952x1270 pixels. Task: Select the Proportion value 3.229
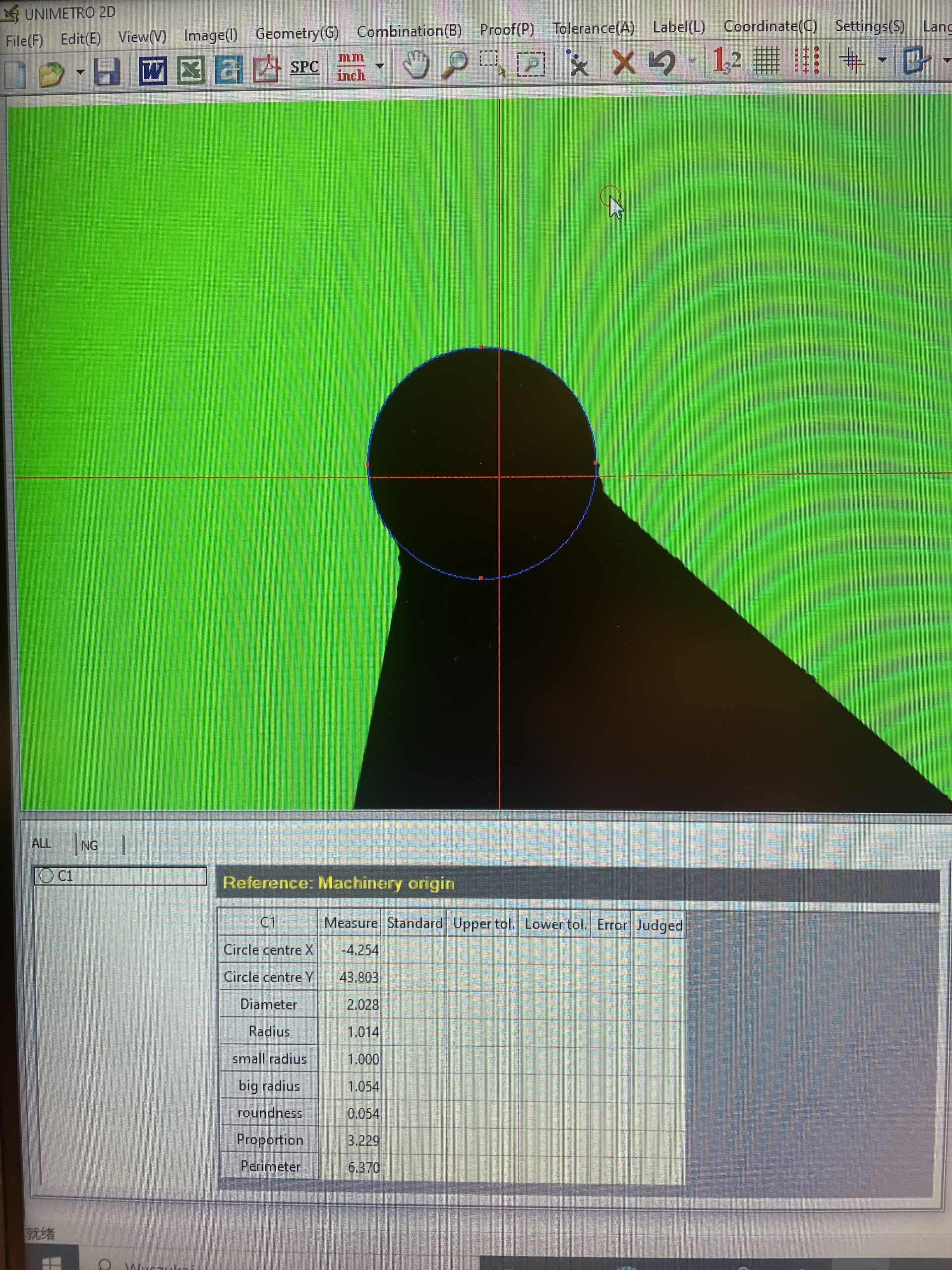coord(350,1140)
